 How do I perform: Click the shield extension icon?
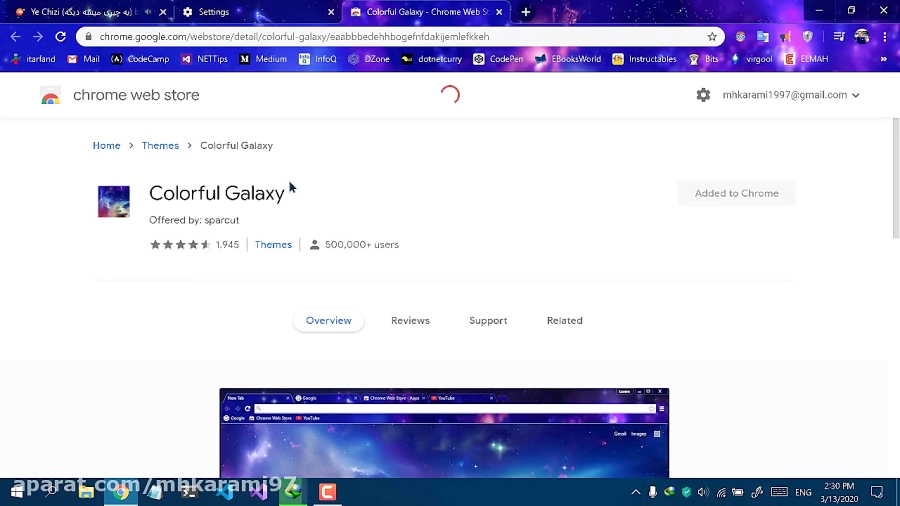(808, 37)
